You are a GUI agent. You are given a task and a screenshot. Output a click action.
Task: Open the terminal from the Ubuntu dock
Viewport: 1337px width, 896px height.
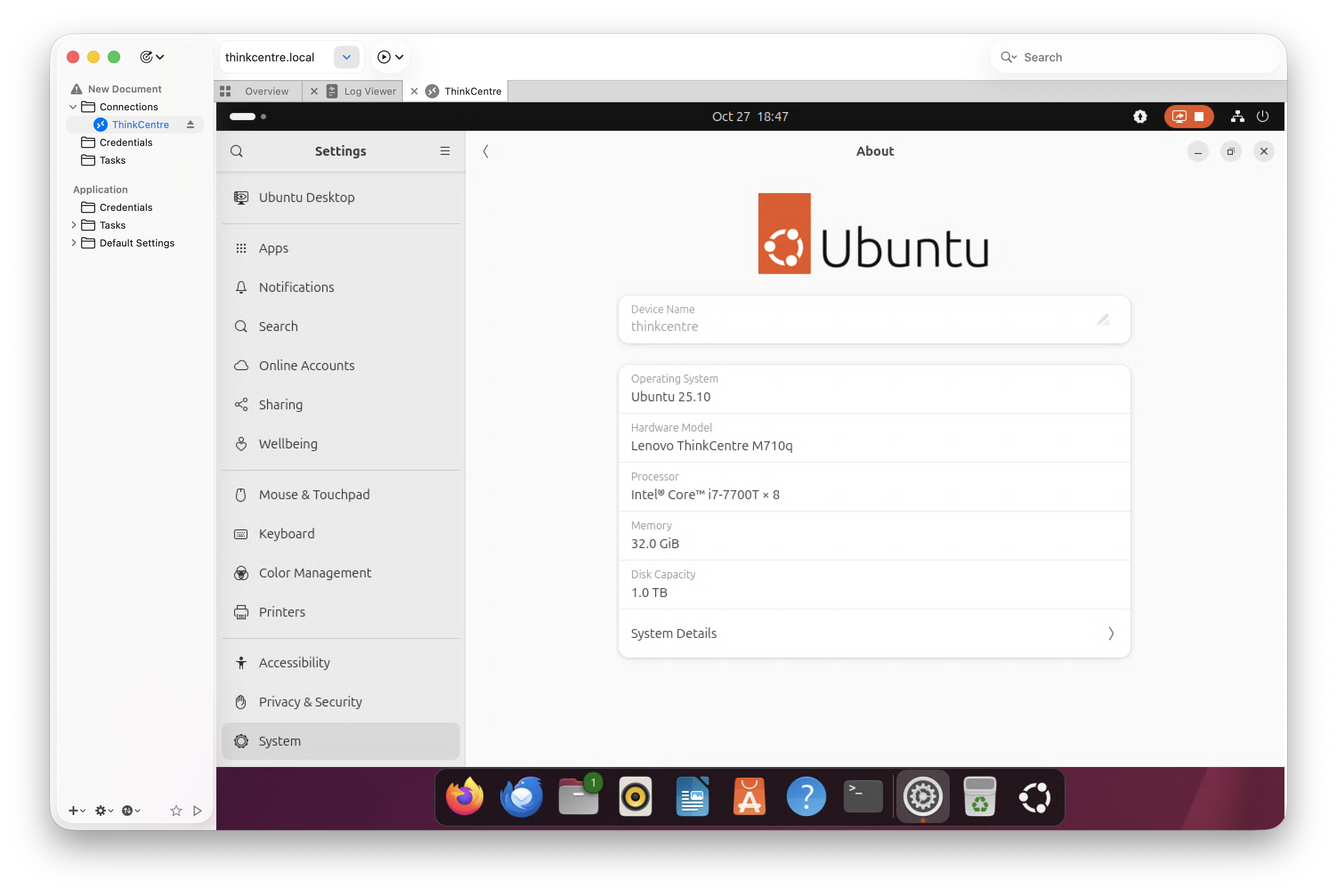863,796
